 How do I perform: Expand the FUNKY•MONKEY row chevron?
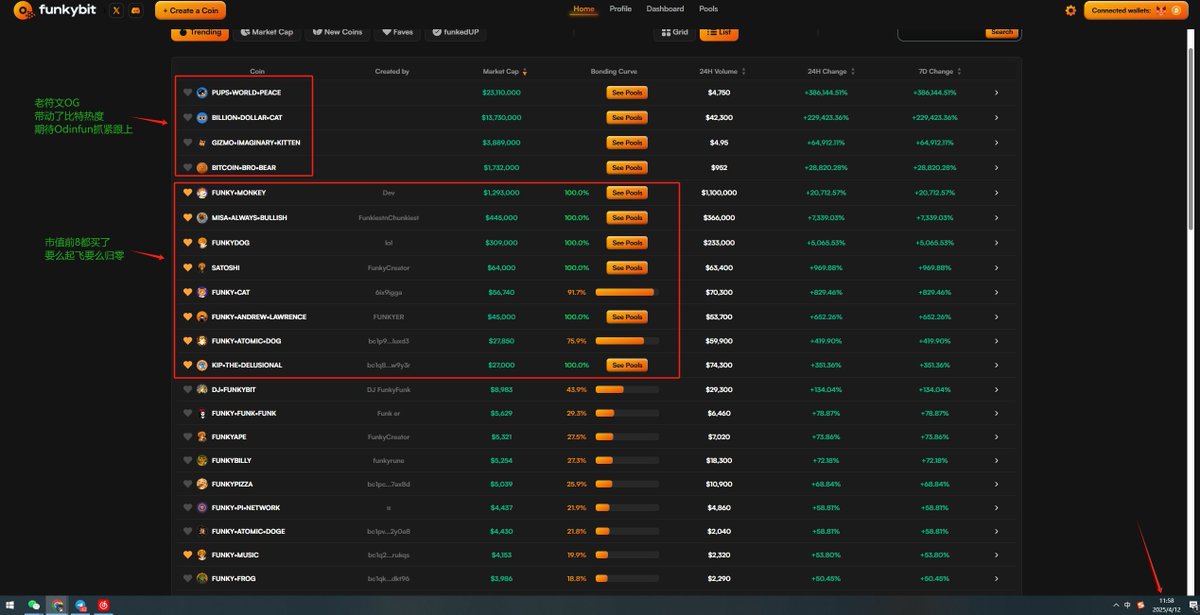[997, 192]
